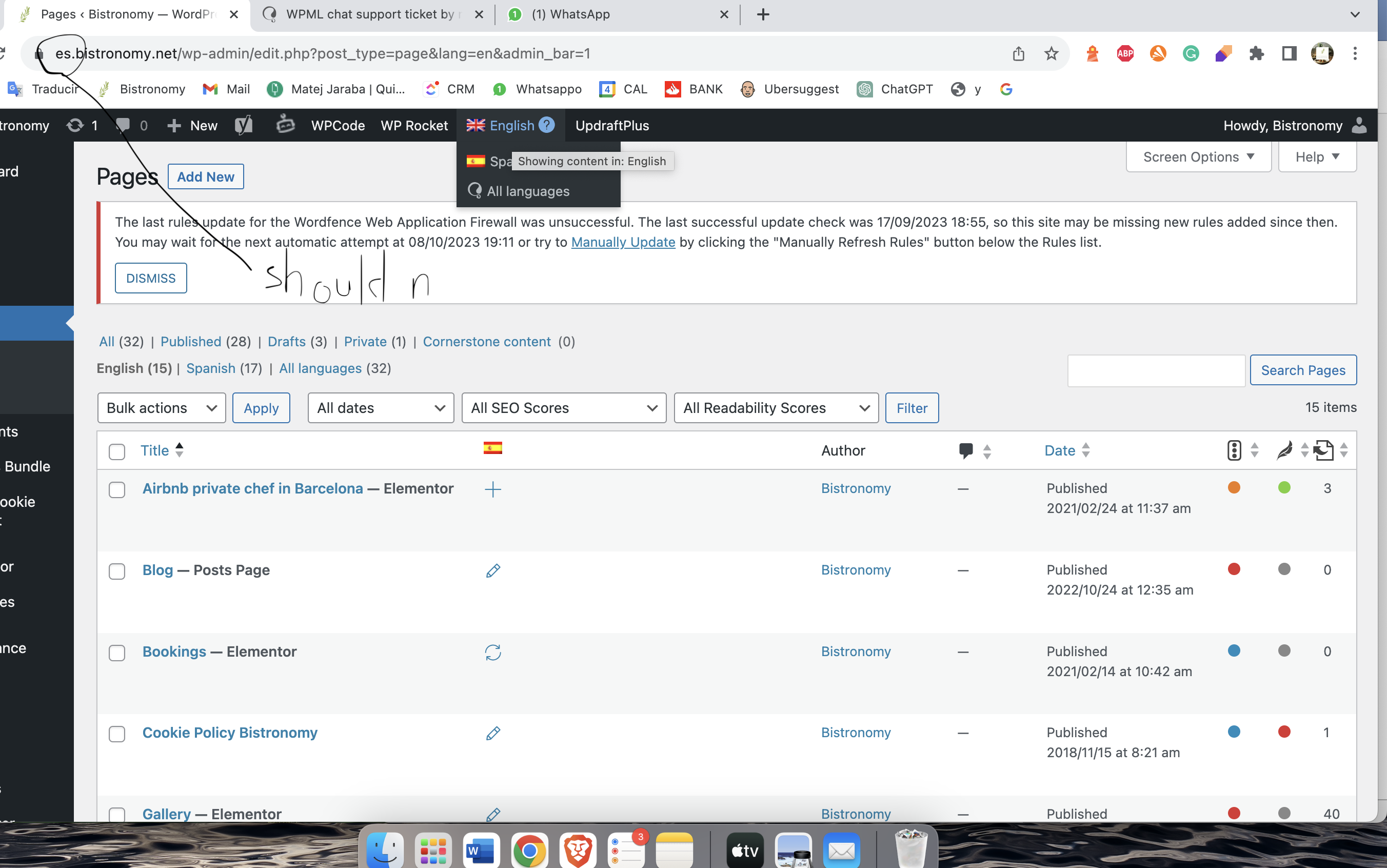Sort by readability feather column icon
The height and width of the screenshot is (868, 1387).
[x=1284, y=450]
